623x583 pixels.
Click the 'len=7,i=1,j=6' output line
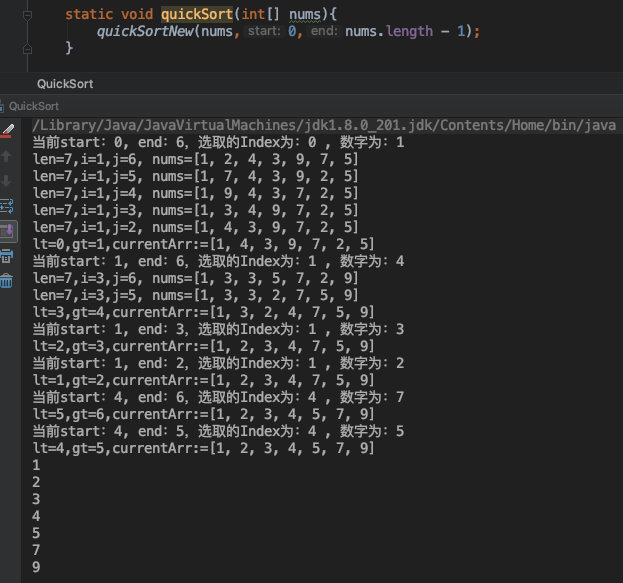pyautogui.click(x=195, y=159)
